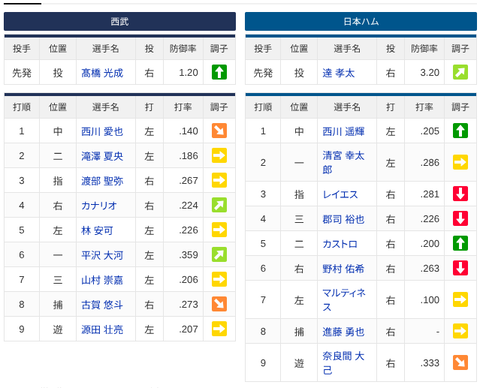The height and width of the screenshot is (388, 480).
Task: Click the yellow arrow for 進藤 勇也
Action: coord(460,331)
